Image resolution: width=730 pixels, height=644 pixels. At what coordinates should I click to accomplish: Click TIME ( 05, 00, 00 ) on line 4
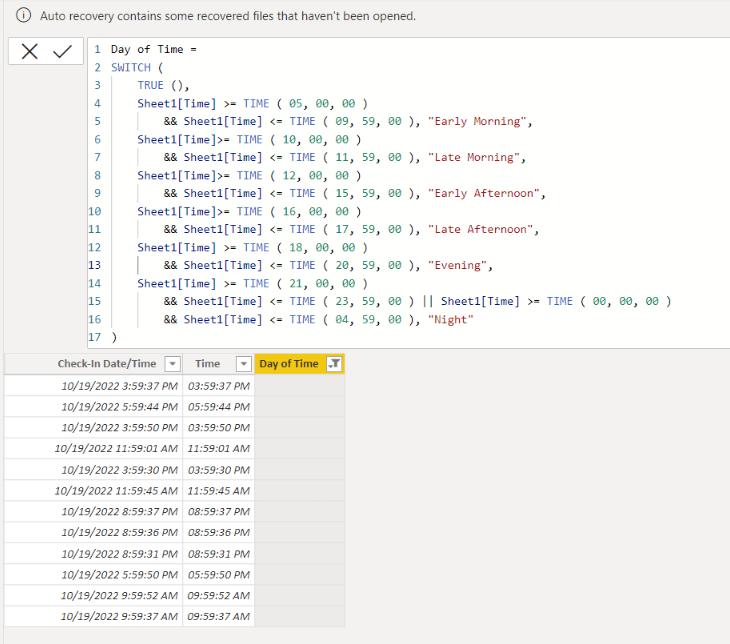coord(305,103)
